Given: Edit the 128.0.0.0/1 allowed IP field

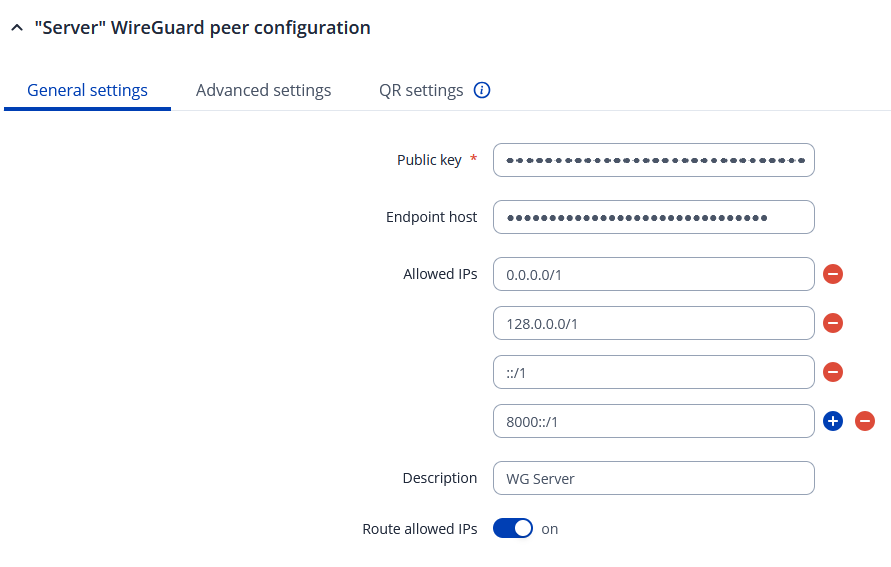Looking at the screenshot, I should point(654,323).
